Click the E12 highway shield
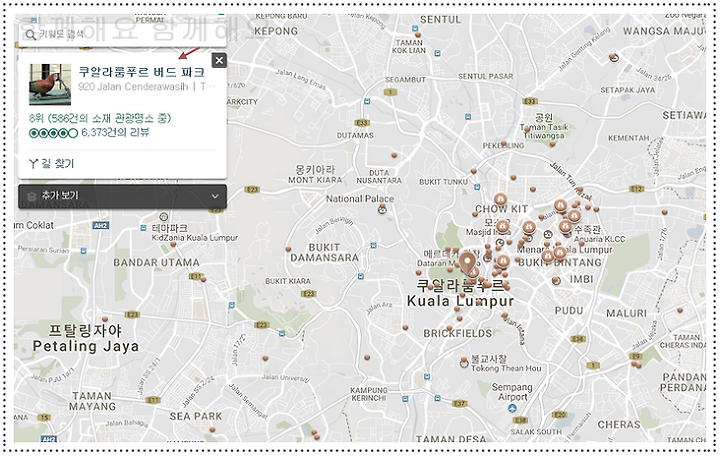The image size is (720, 456). click(x=636, y=189)
